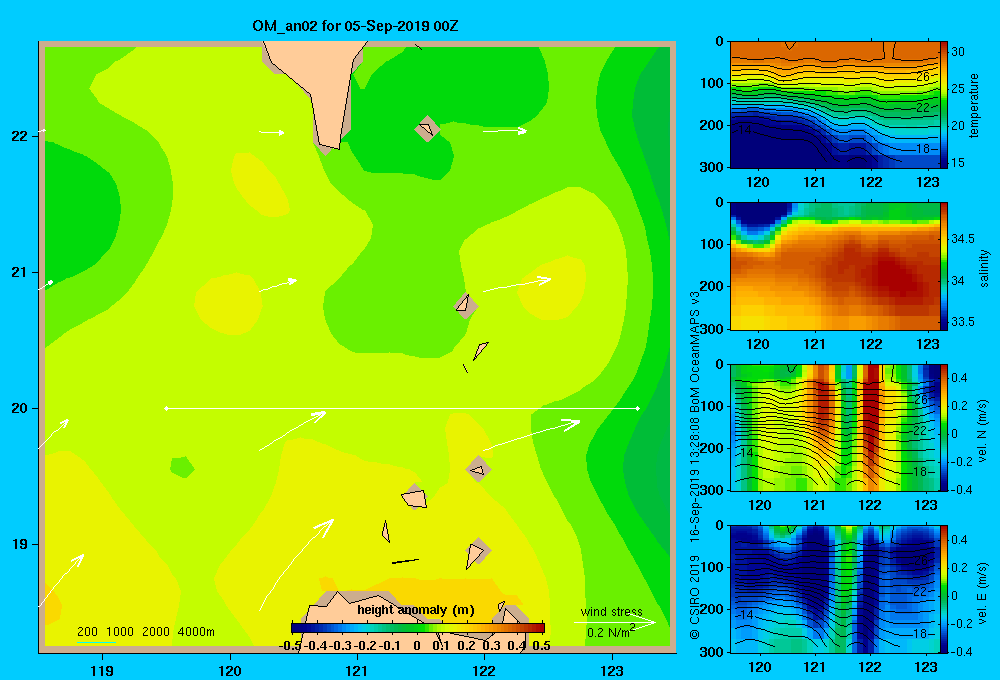Screen dimensions: 1000x680
Task: Click the '0.2 N/m2' wind stress value
Action: pos(610,632)
